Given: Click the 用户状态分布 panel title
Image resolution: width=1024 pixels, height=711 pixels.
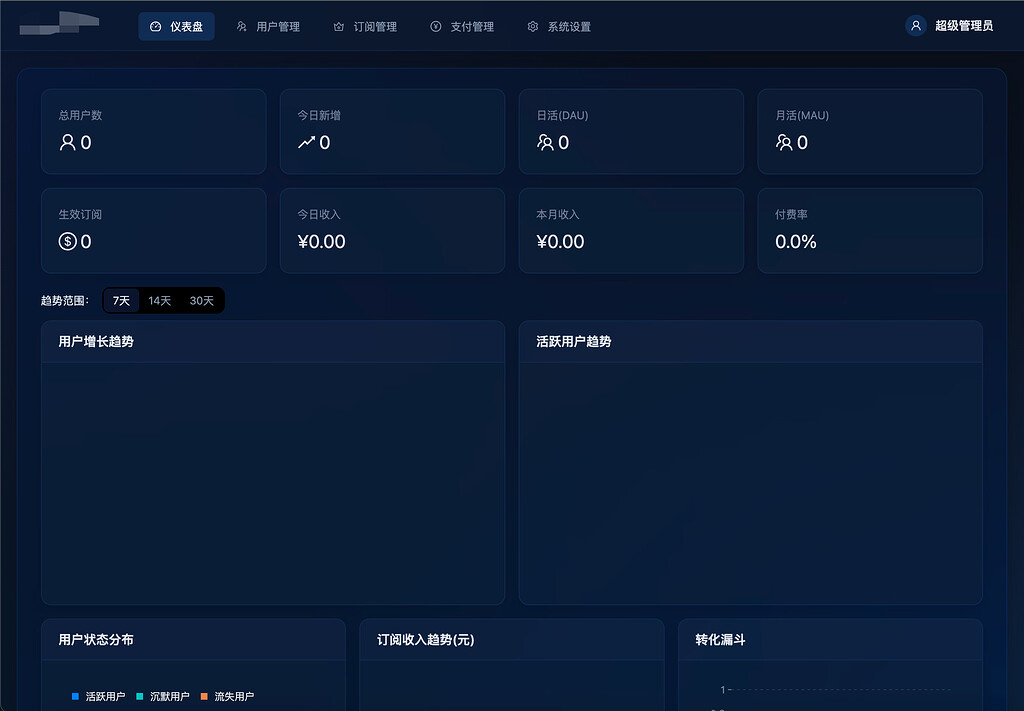Looking at the screenshot, I should (x=96, y=640).
